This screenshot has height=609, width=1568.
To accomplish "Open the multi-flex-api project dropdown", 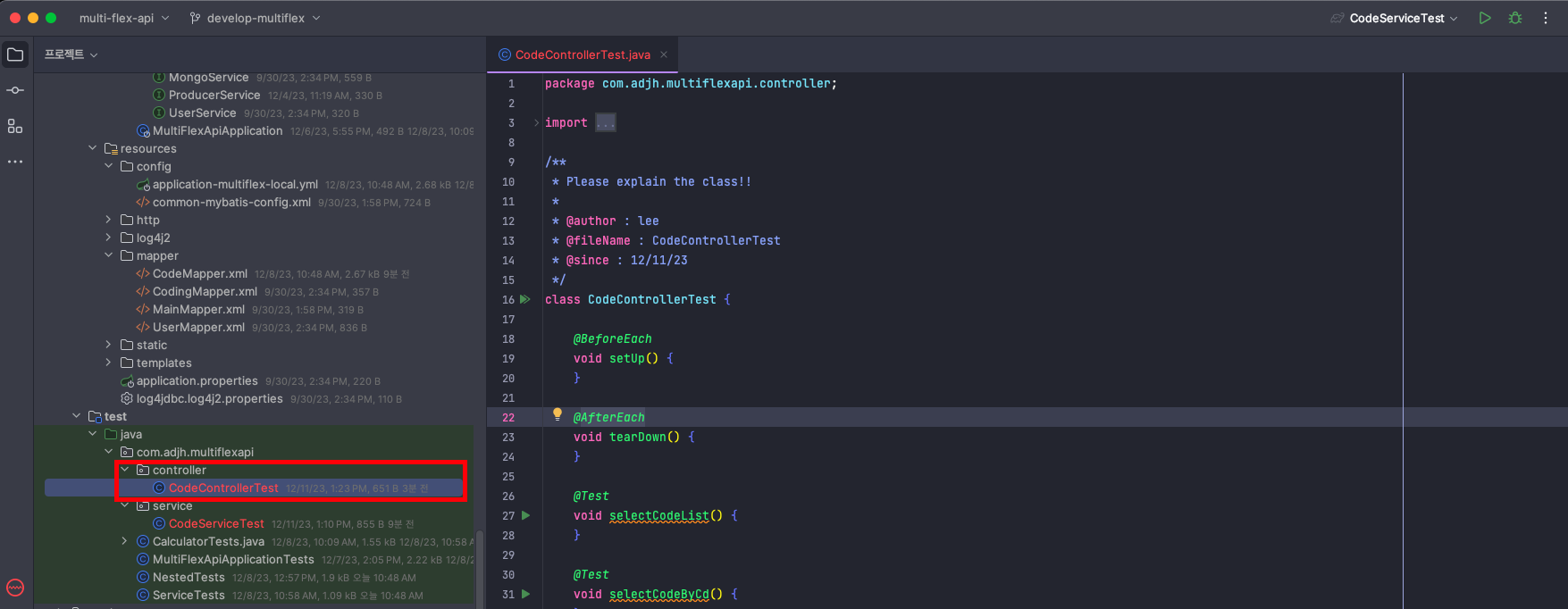I will (123, 18).
